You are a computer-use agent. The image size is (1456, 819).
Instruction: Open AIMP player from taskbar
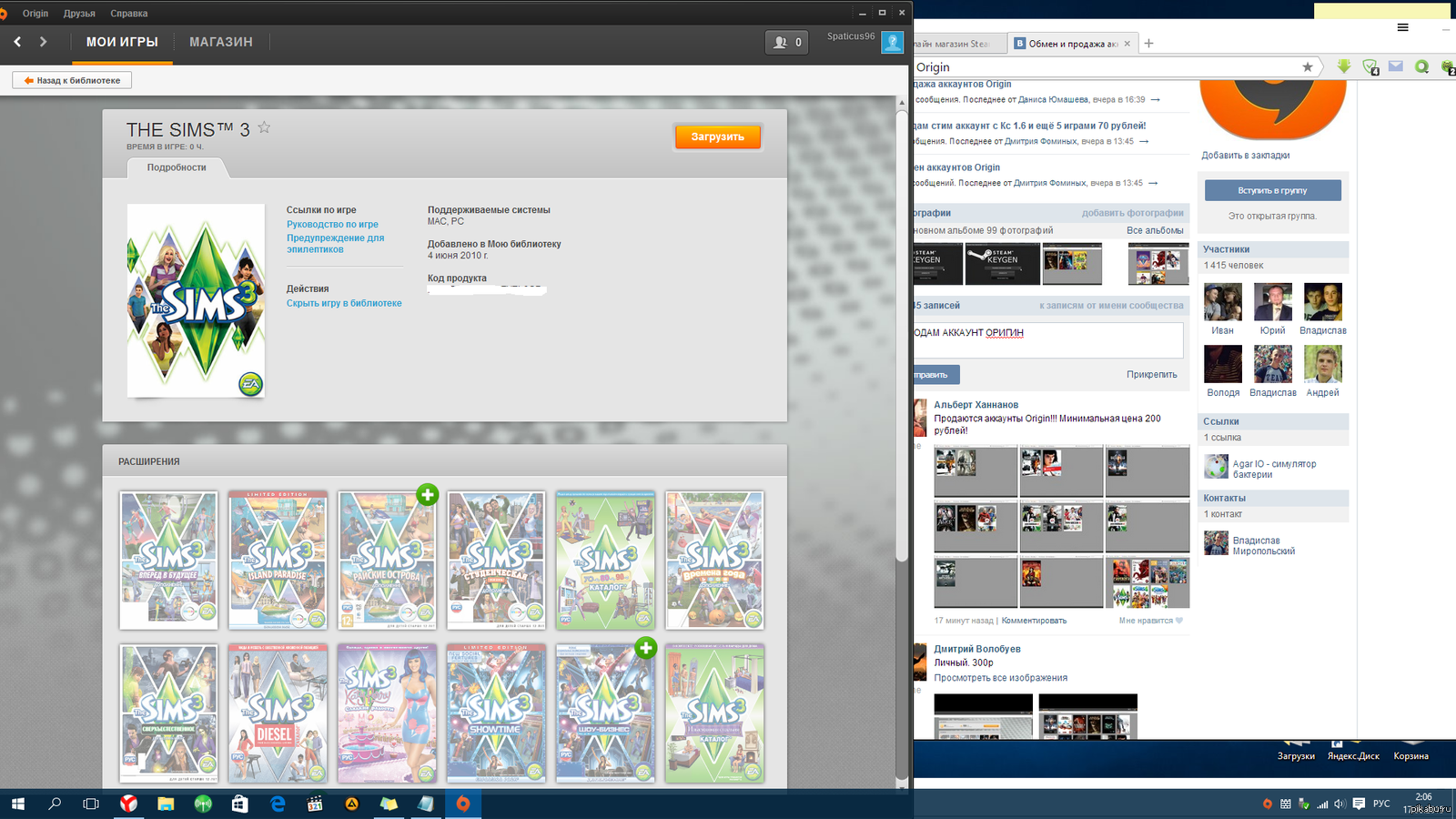pos(351,804)
